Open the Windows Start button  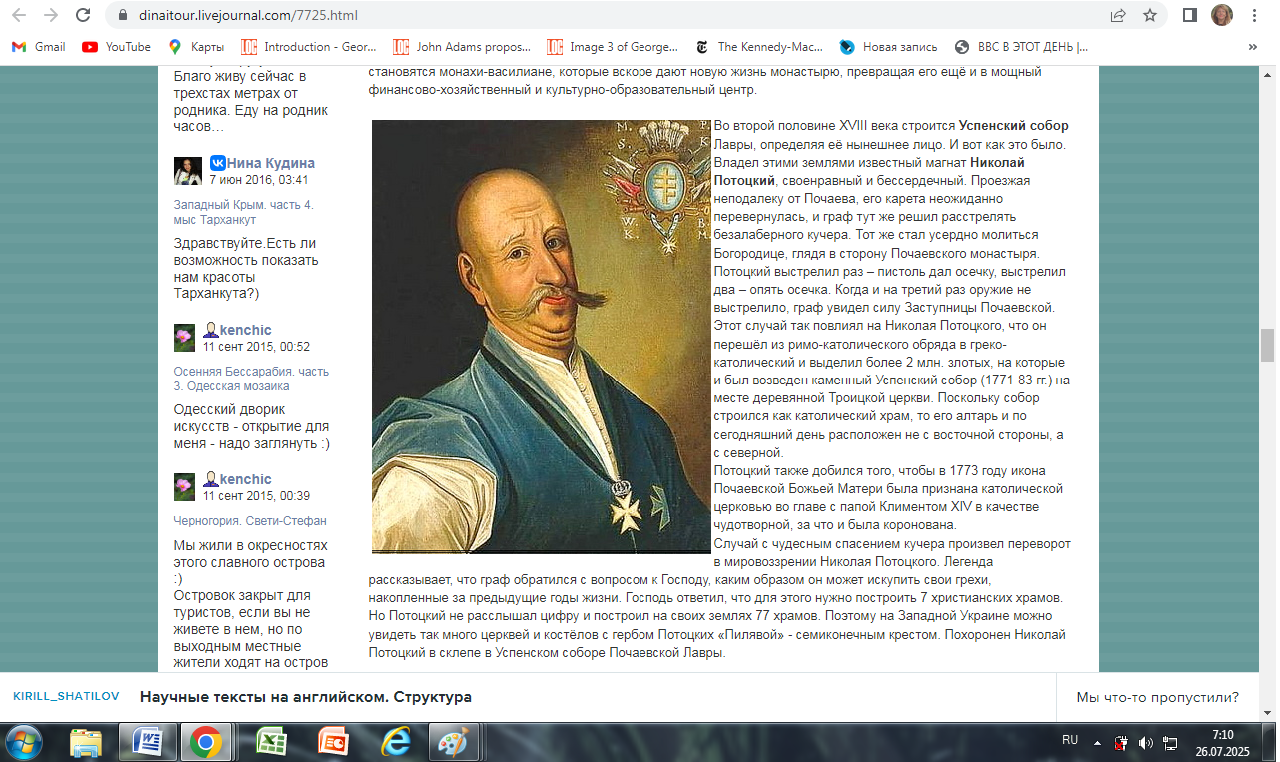(x=24, y=742)
